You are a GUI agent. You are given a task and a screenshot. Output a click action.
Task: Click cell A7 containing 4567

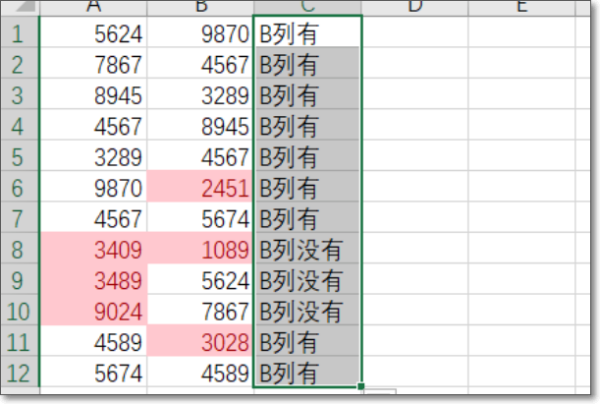[x=93, y=217]
